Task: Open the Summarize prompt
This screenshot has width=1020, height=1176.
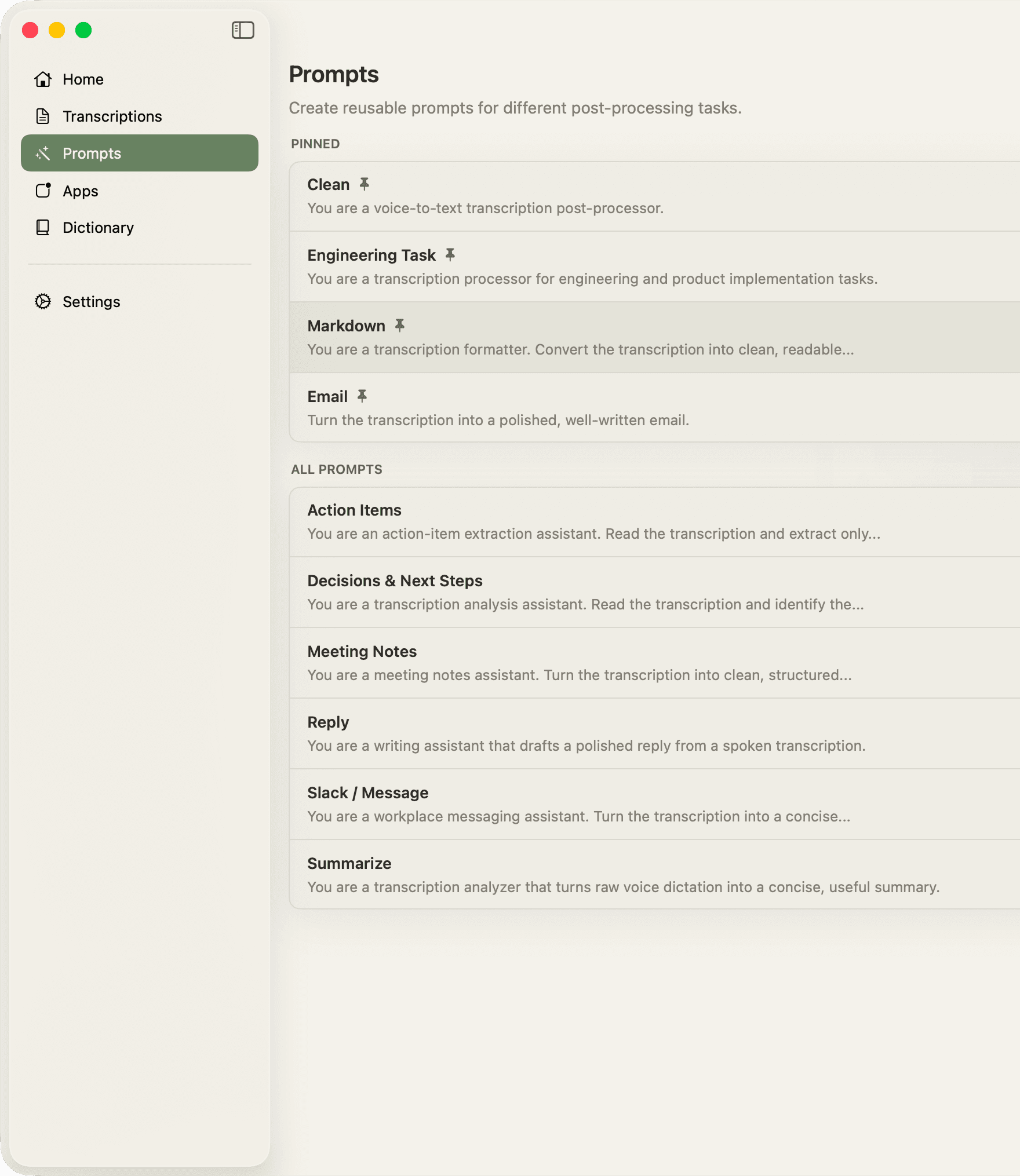Action: tap(637, 875)
